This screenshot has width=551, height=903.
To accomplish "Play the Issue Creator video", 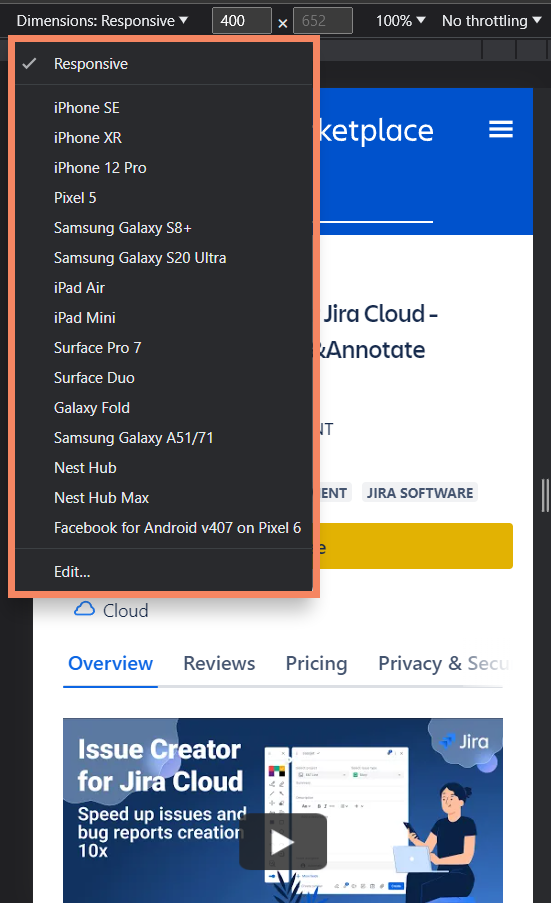I will [283, 842].
